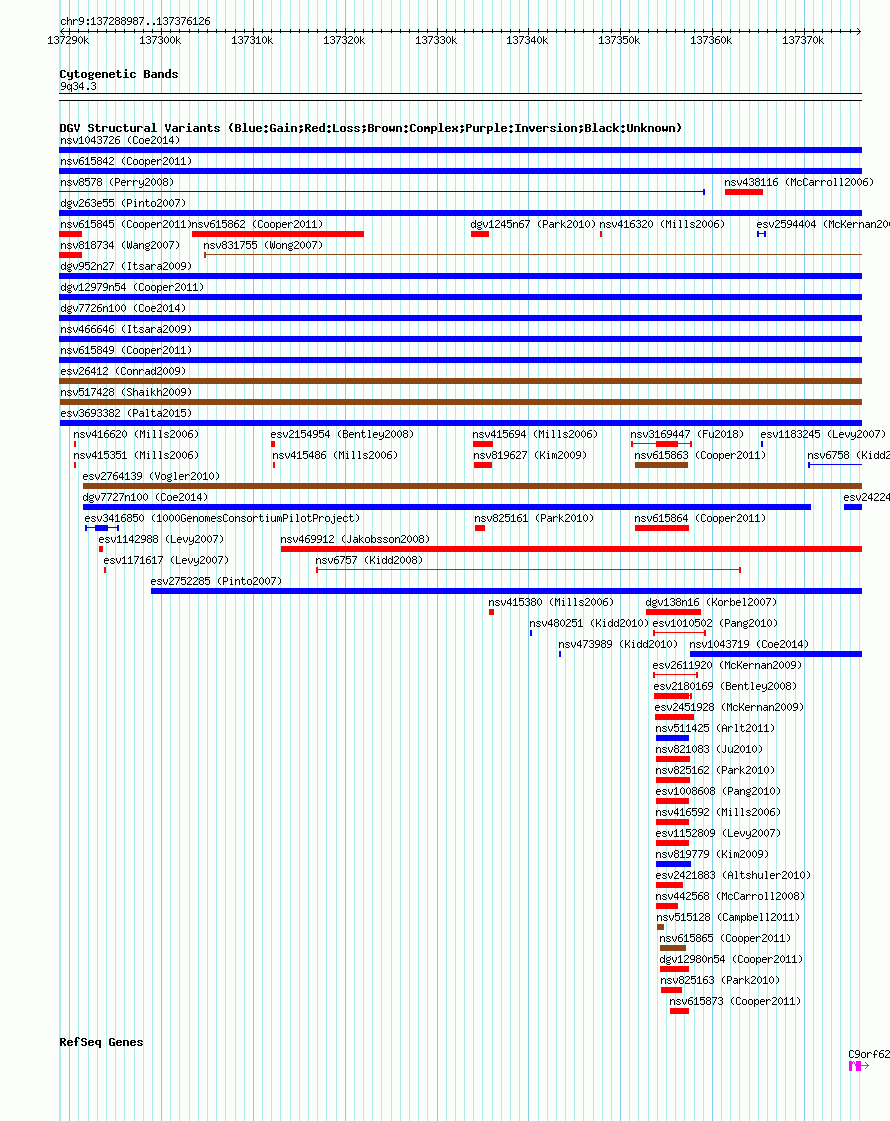Open dgv12979n54 (Cooper2011) variant label

132,287
